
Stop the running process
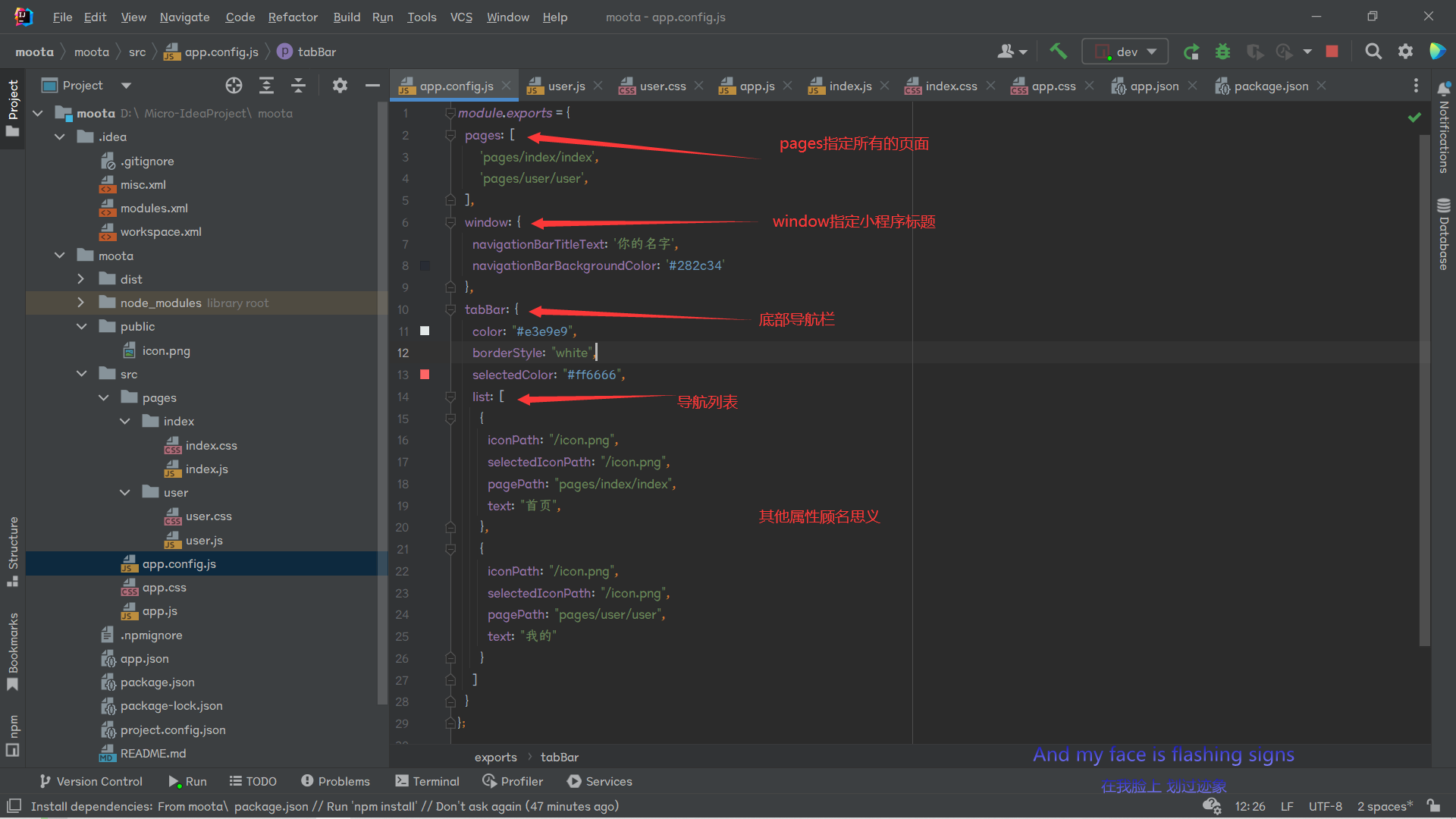(1332, 52)
